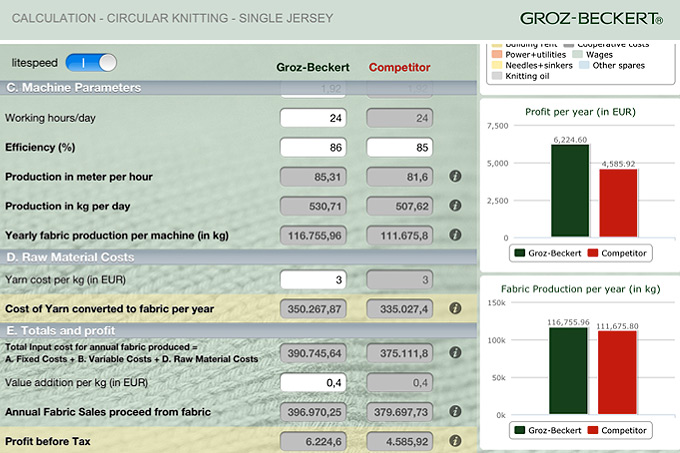Select Competitor yarn cost total 335.027,4
Screen dimensions: 680x453
coord(400,309)
